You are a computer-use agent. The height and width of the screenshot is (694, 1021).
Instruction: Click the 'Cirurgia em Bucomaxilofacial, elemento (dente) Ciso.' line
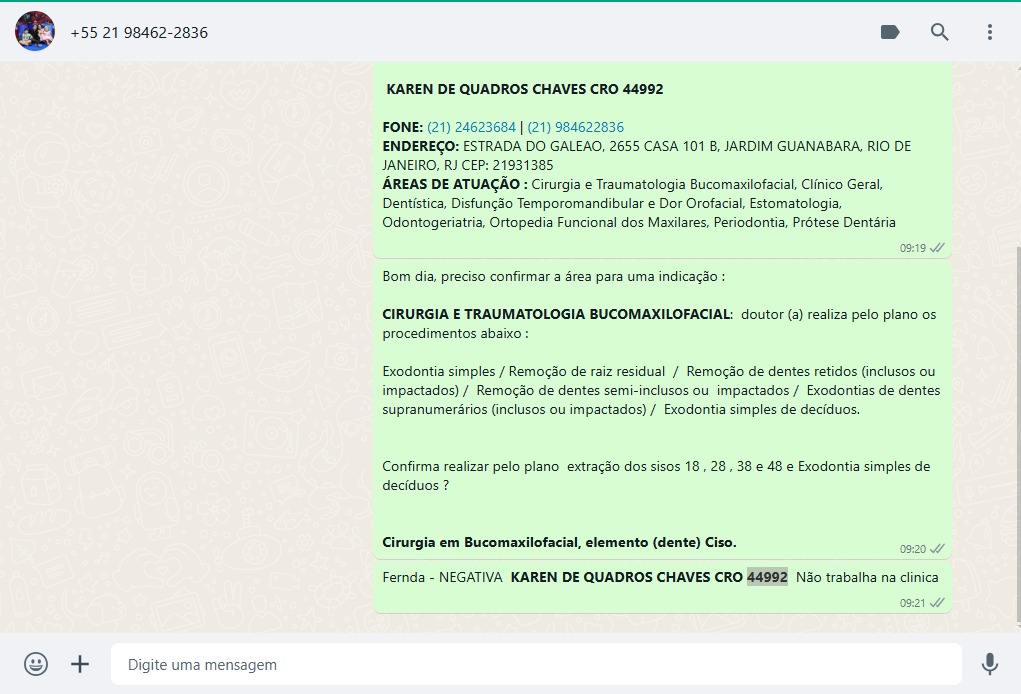[559, 542]
